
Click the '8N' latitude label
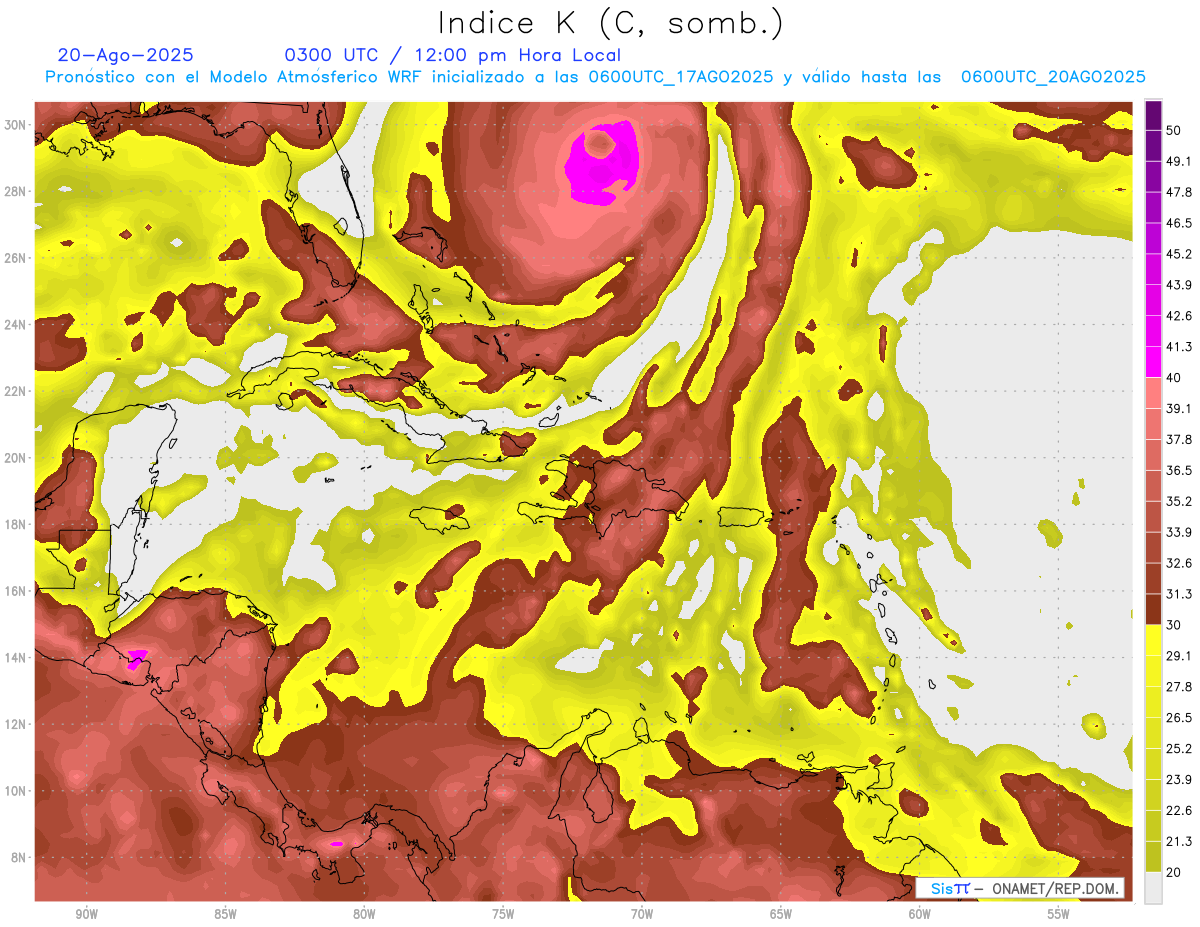pyautogui.click(x=18, y=857)
